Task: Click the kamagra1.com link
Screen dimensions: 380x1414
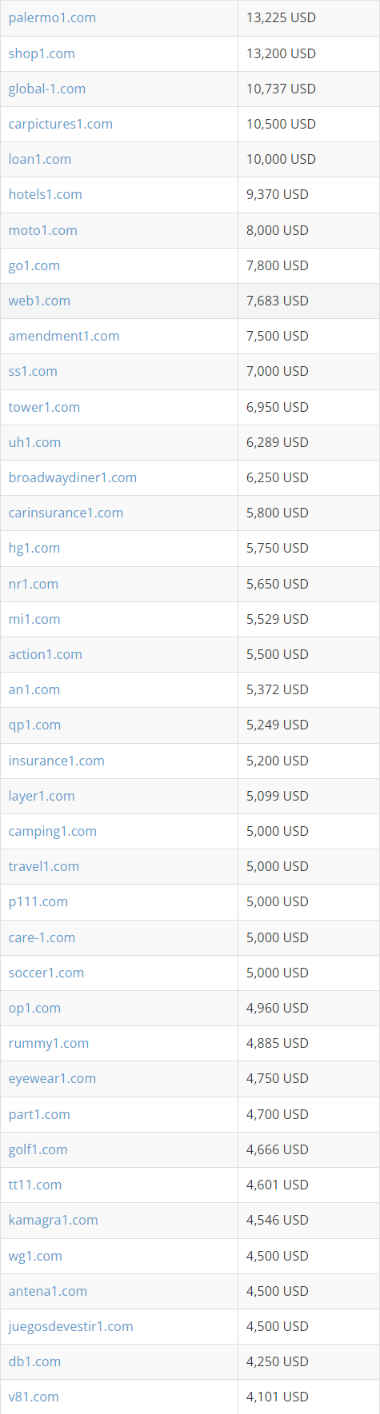Action: pos(53,1220)
